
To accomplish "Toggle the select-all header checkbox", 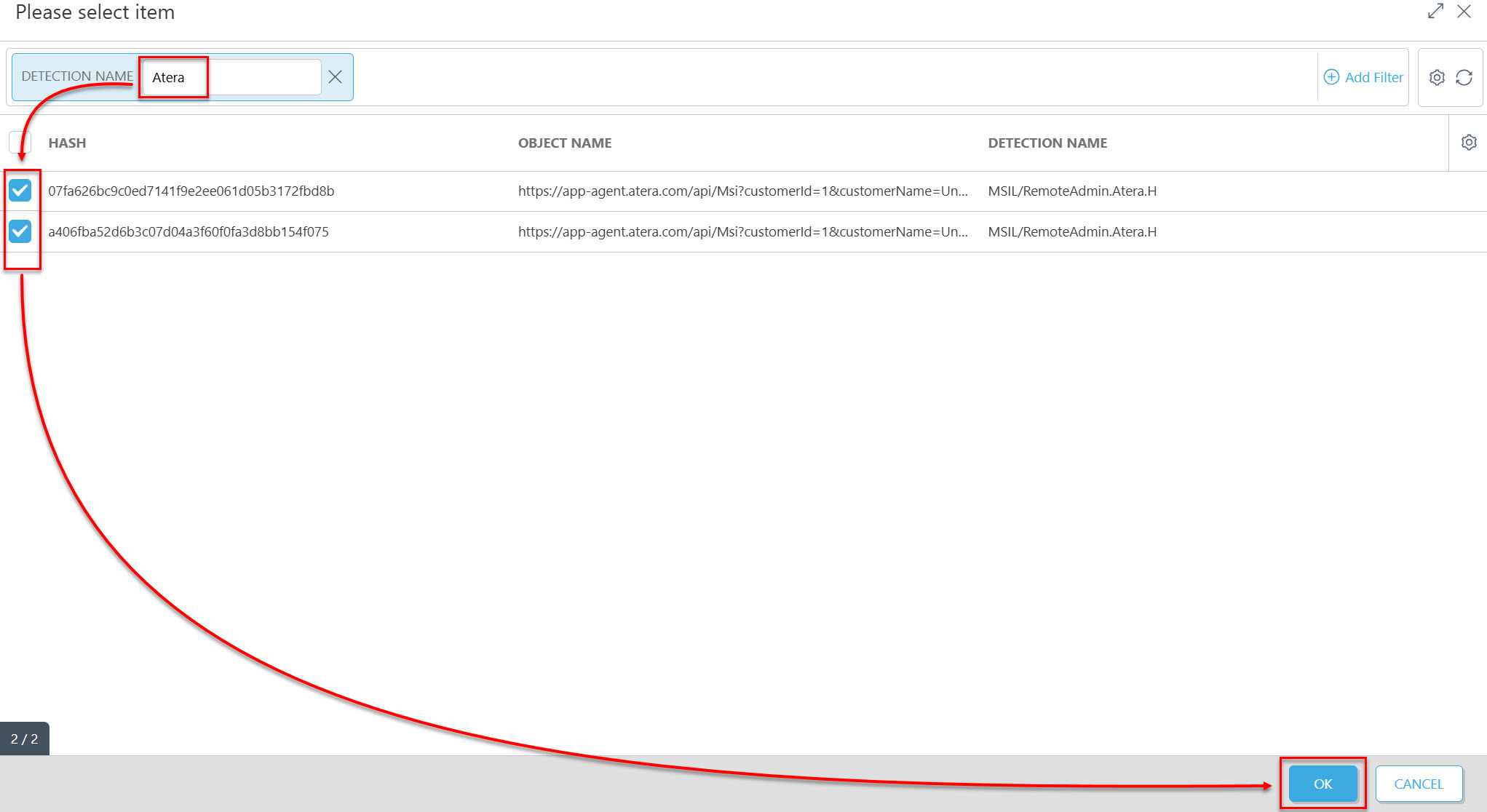I will (20, 143).
